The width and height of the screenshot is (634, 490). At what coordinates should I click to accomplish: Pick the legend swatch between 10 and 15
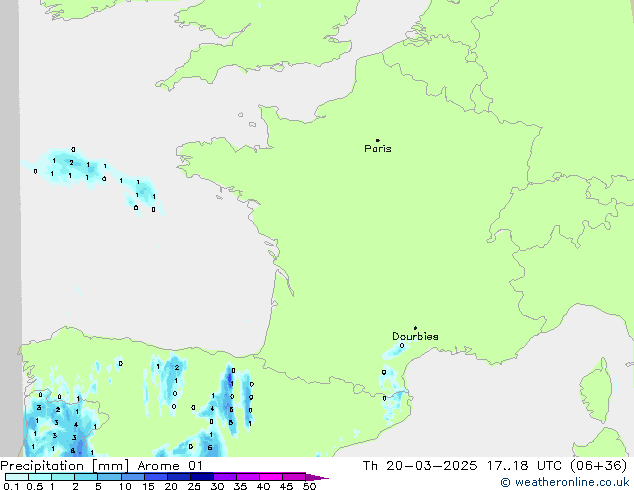click(x=132, y=477)
